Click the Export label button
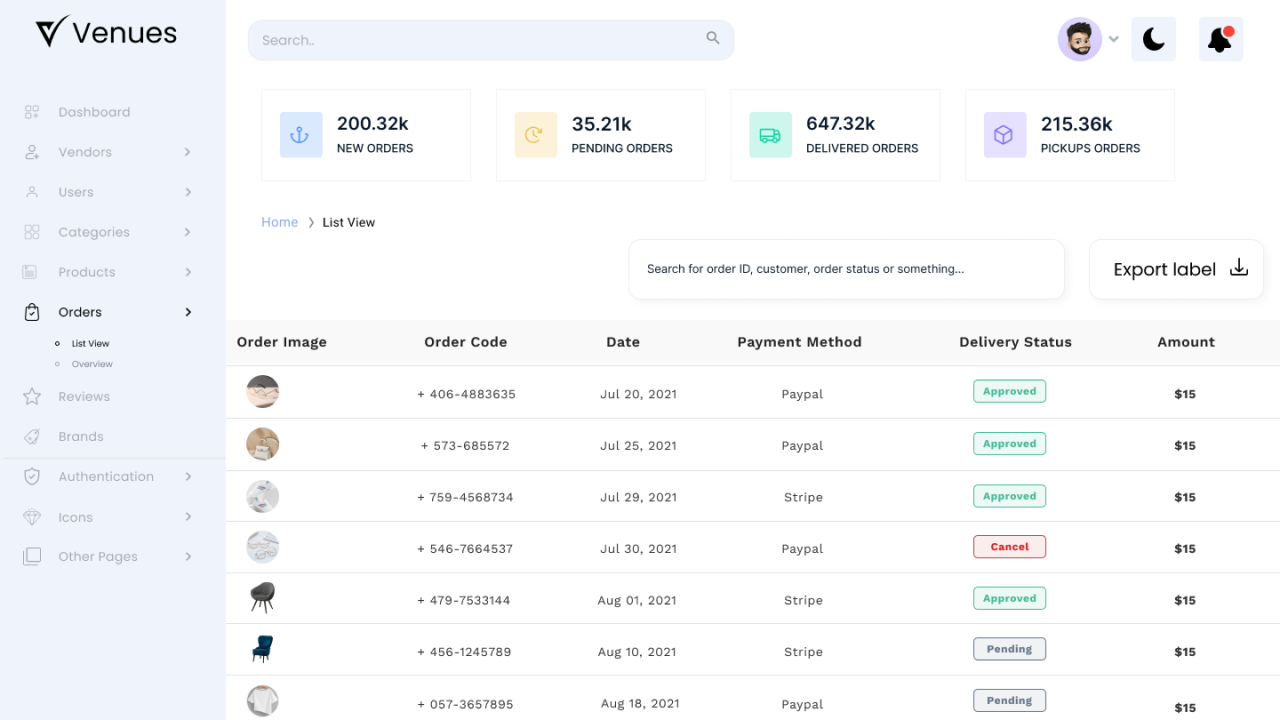This screenshot has height=720, width=1280. (x=1176, y=269)
